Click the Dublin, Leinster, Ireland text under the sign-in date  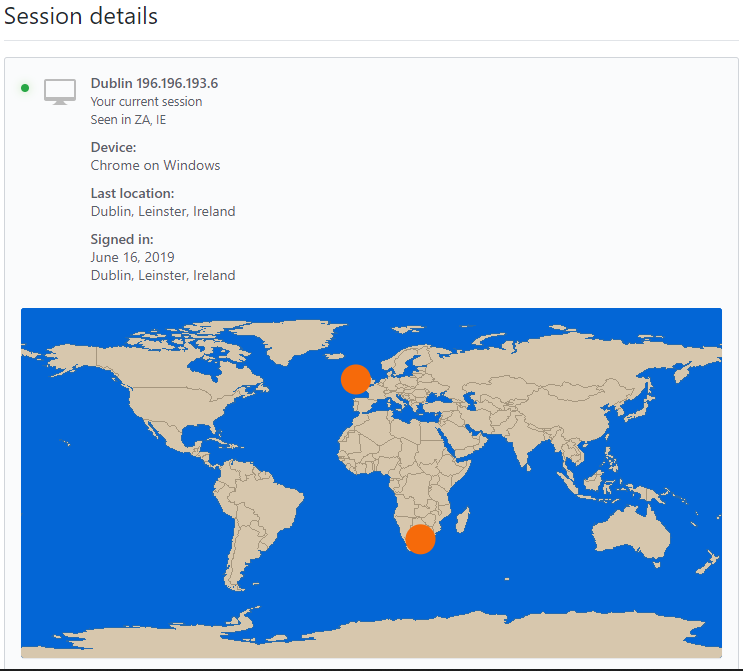(163, 275)
